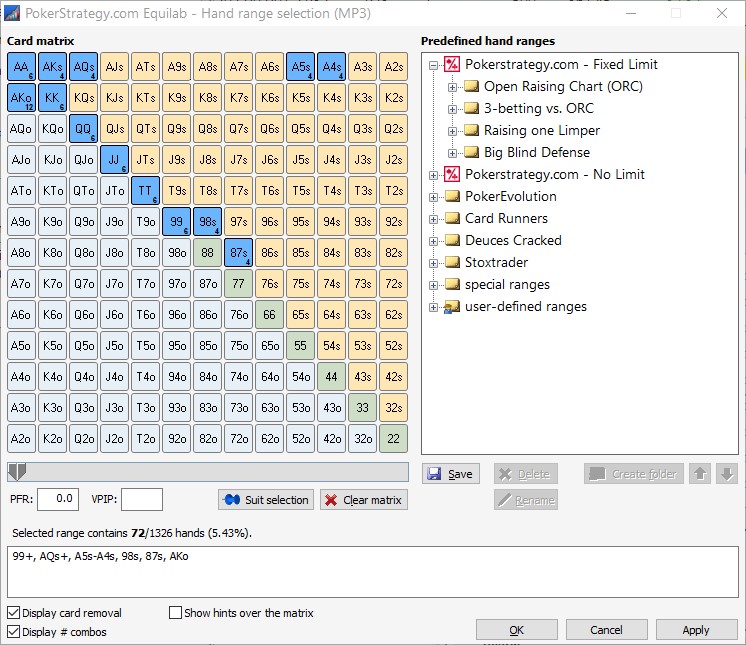
Task: Expand the 3-betting vs. ORC node
Action: coord(452,109)
